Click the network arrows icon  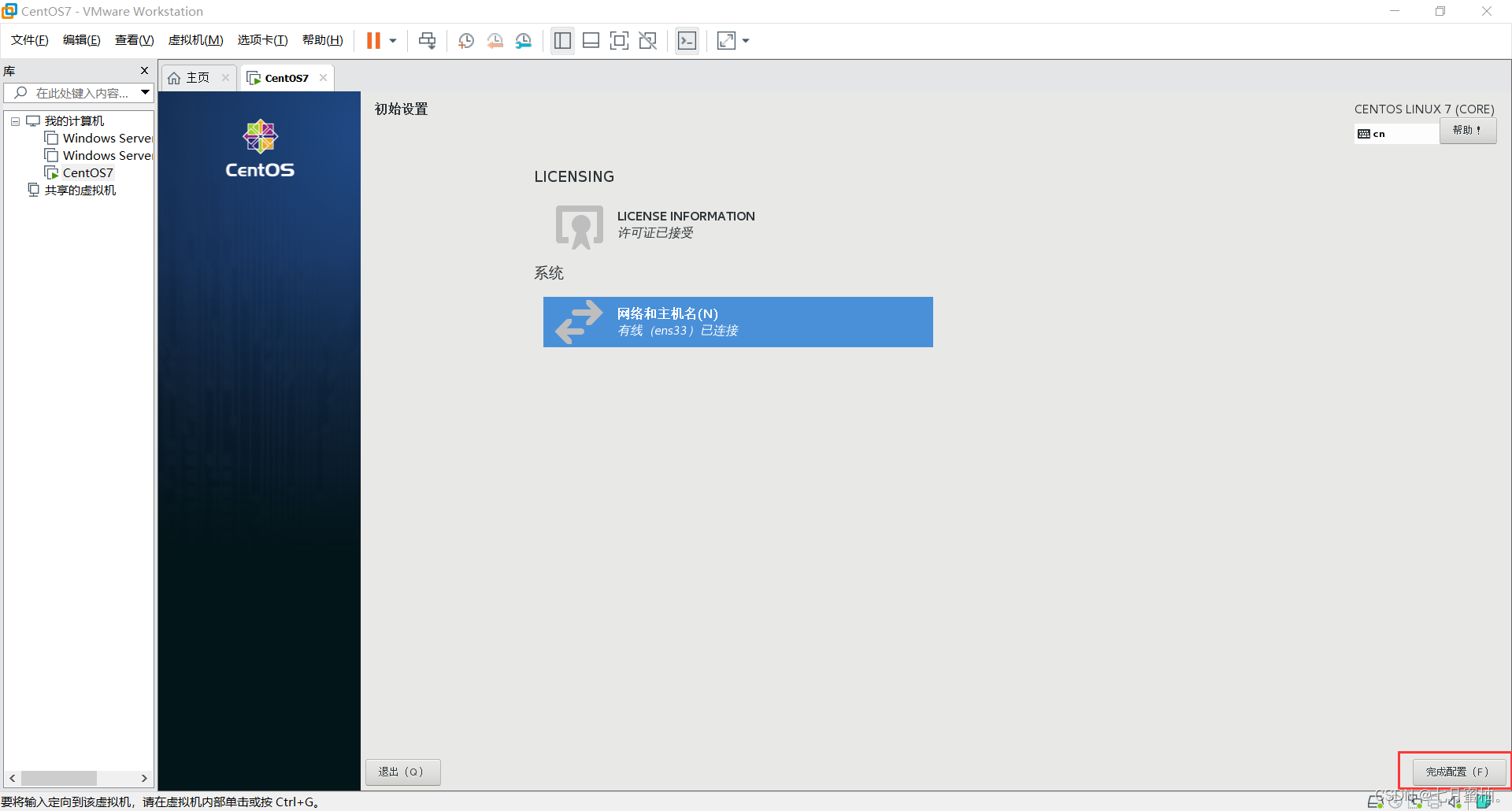[579, 322]
